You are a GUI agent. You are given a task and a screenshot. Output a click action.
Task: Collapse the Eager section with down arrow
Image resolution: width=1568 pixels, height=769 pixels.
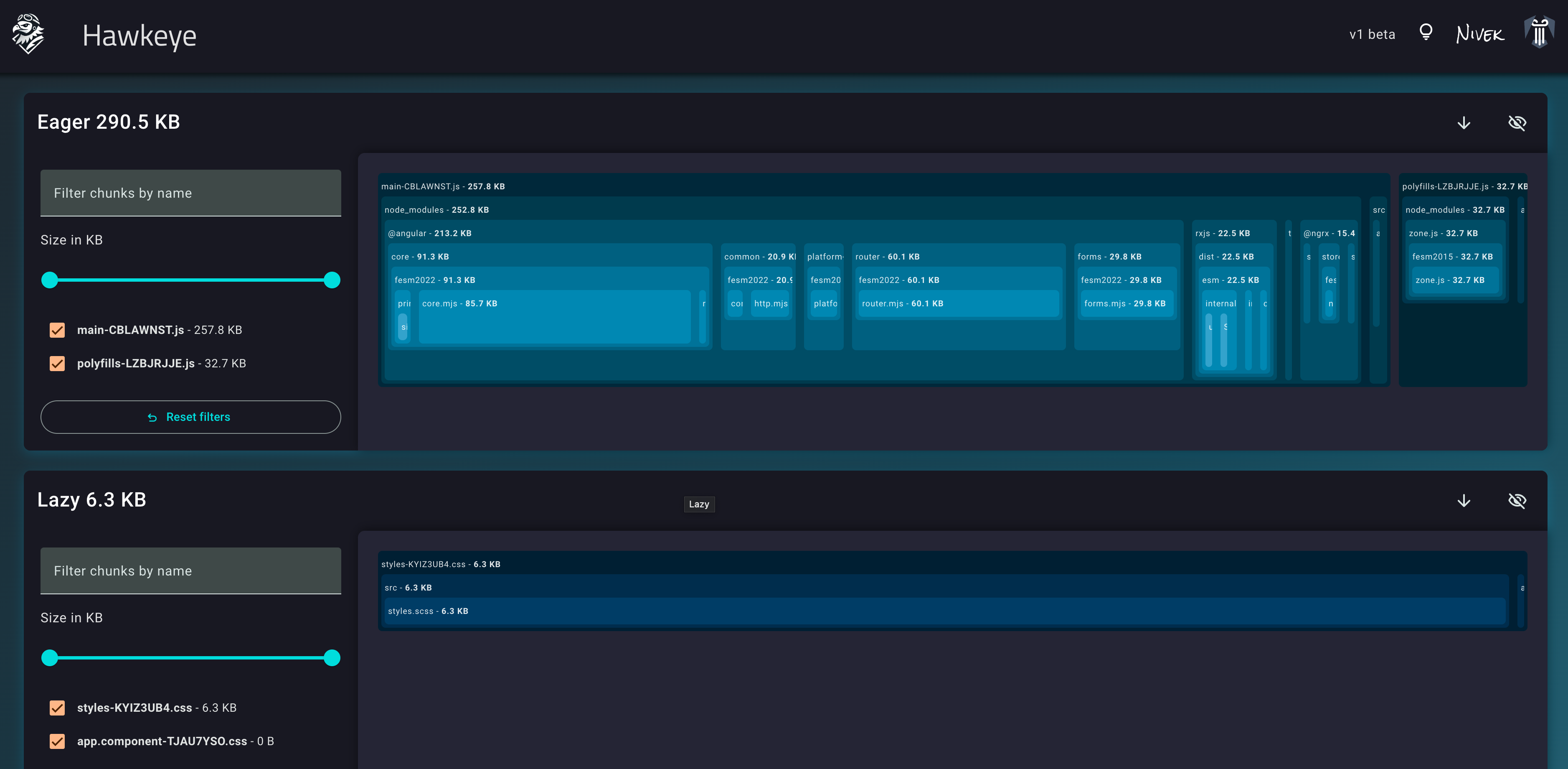point(1463,123)
